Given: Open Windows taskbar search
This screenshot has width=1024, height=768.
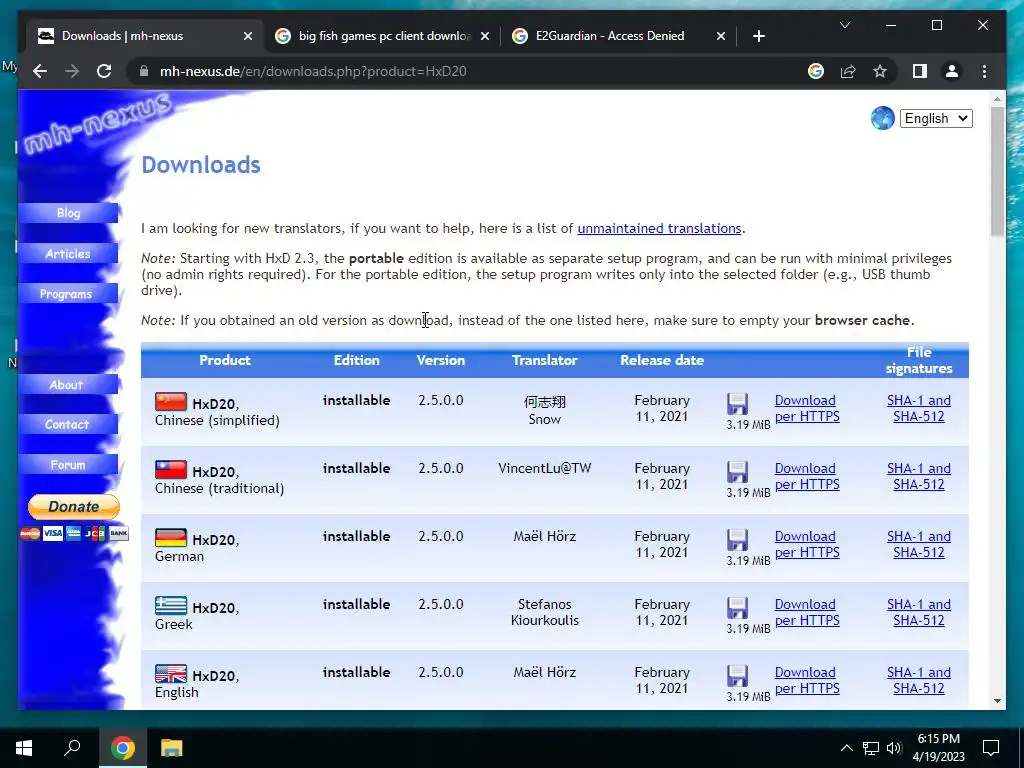Looking at the screenshot, I should [72, 748].
